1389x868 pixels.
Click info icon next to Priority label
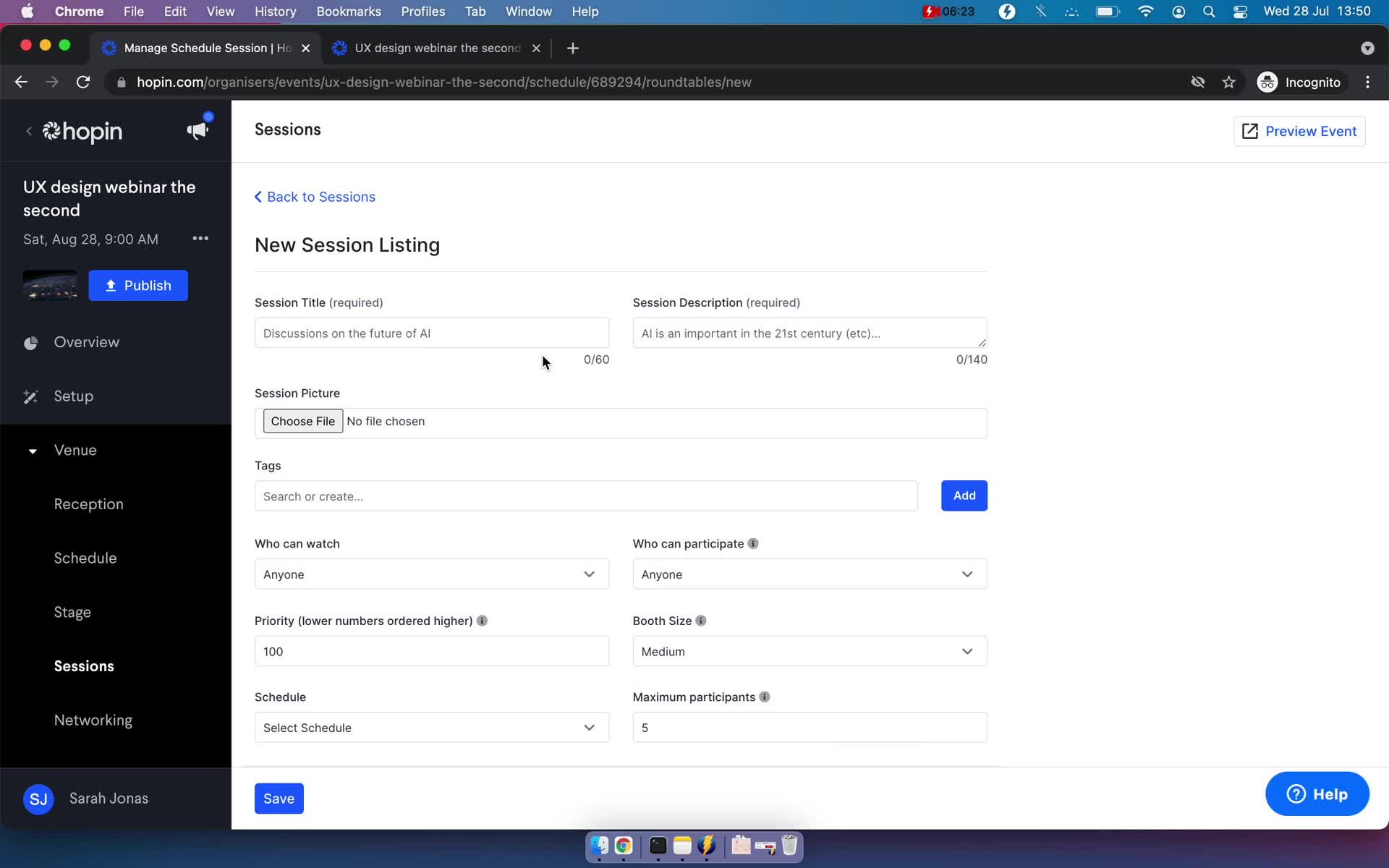[x=483, y=621]
